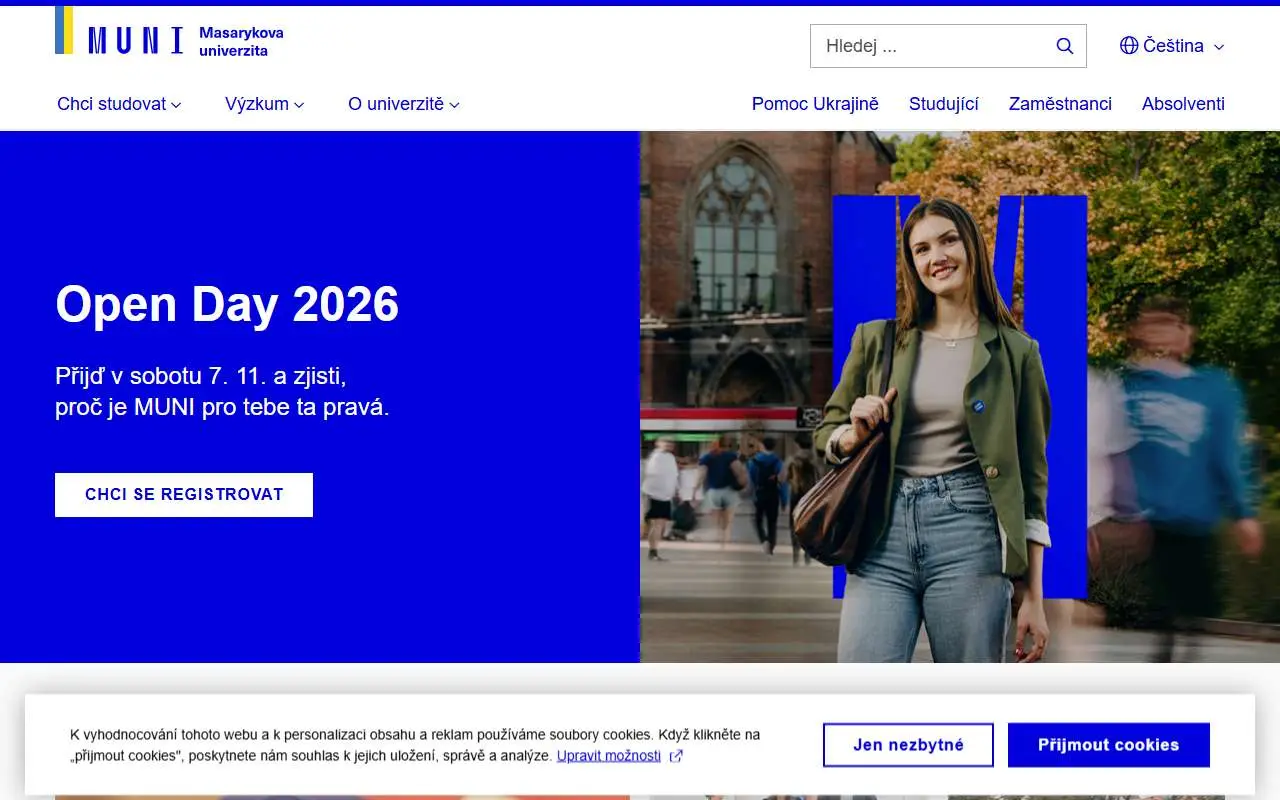Image resolution: width=1280 pixels, height=800 pixels.
Task: Go to the Studující section
Action: pyautogui.click(x=944, y=104)
